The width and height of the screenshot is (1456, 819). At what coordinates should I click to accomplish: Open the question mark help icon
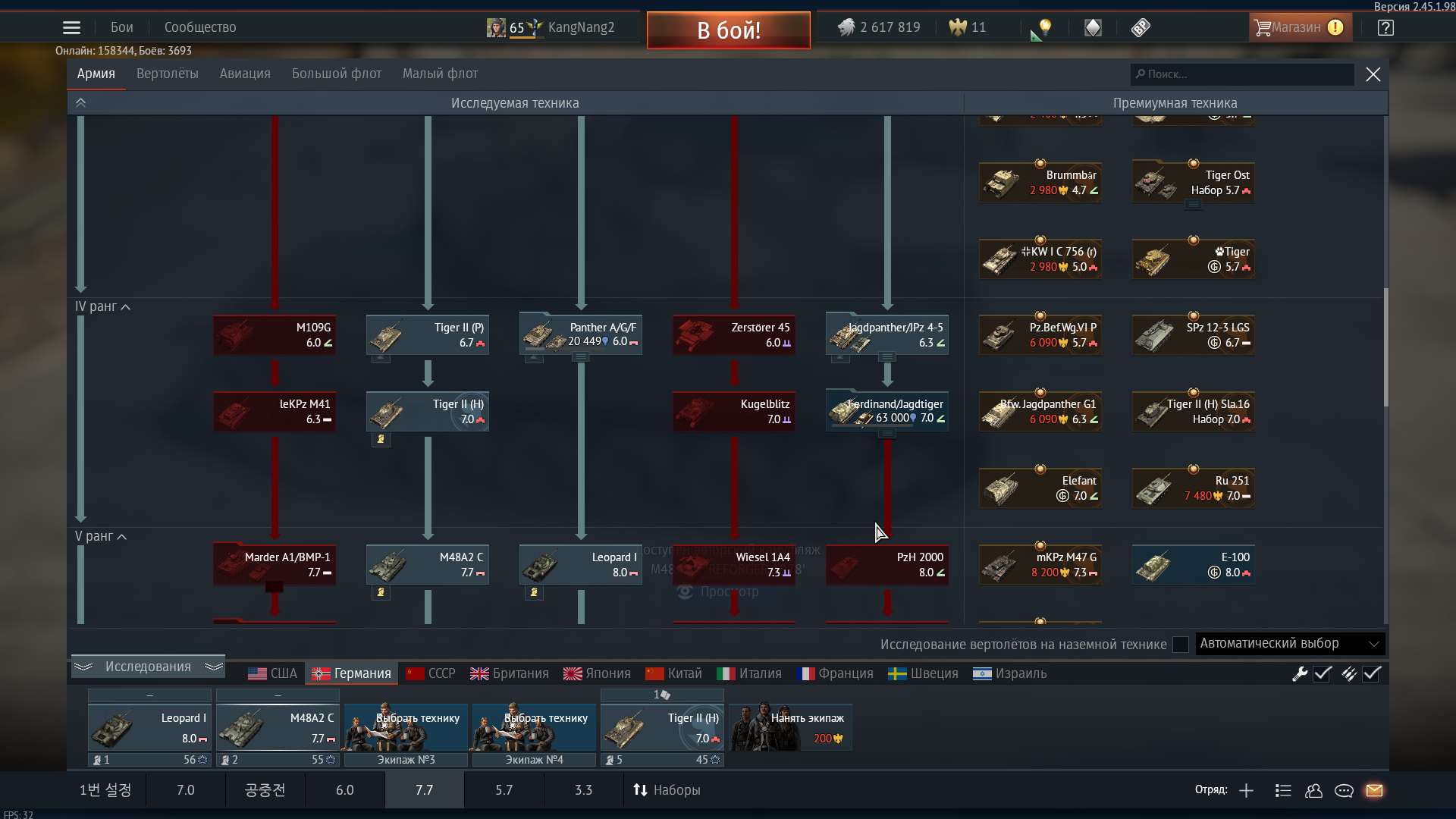[x=1385, y=28]
